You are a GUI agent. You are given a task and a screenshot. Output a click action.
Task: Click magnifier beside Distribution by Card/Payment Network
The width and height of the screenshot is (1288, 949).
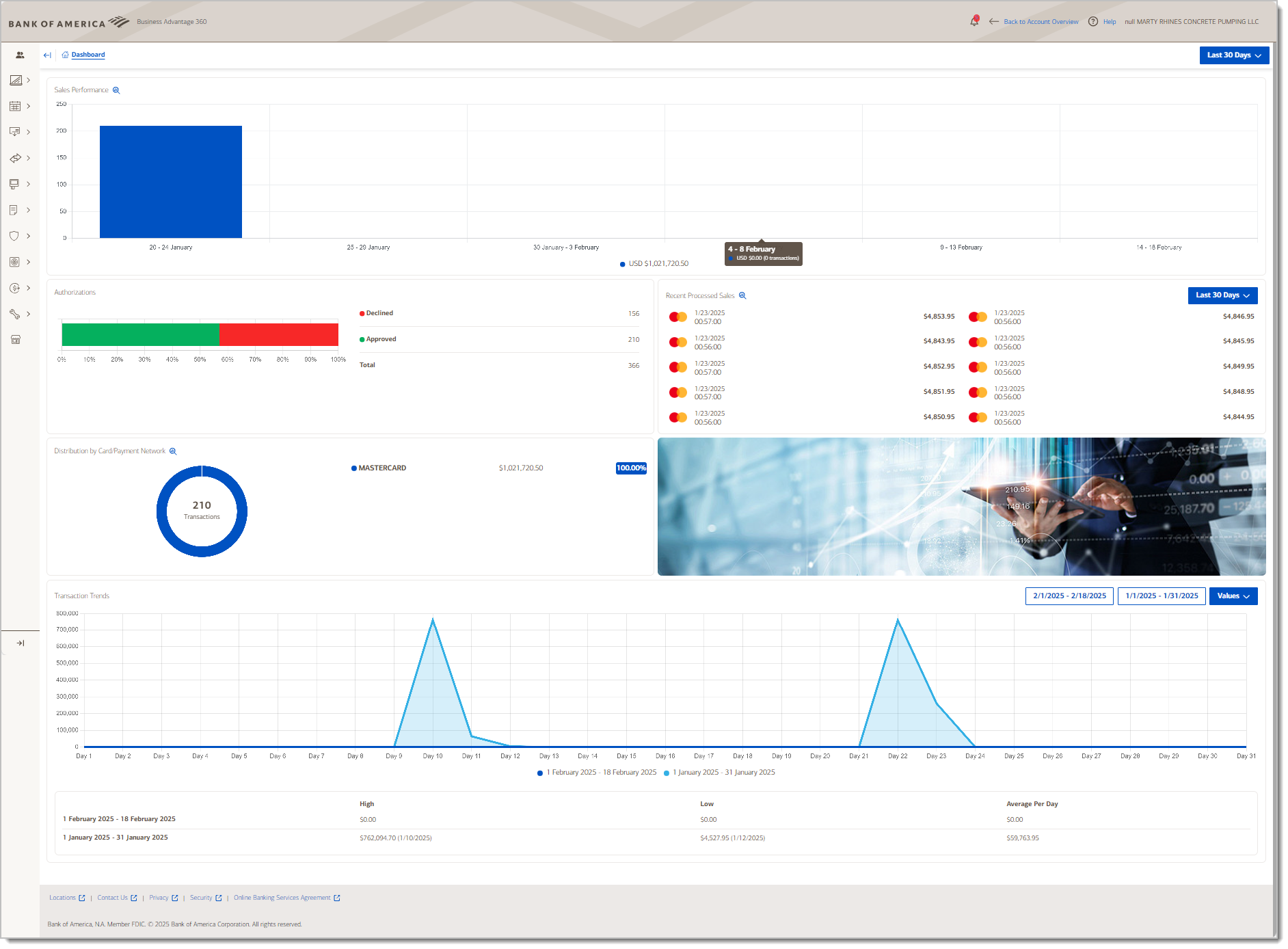173,451
